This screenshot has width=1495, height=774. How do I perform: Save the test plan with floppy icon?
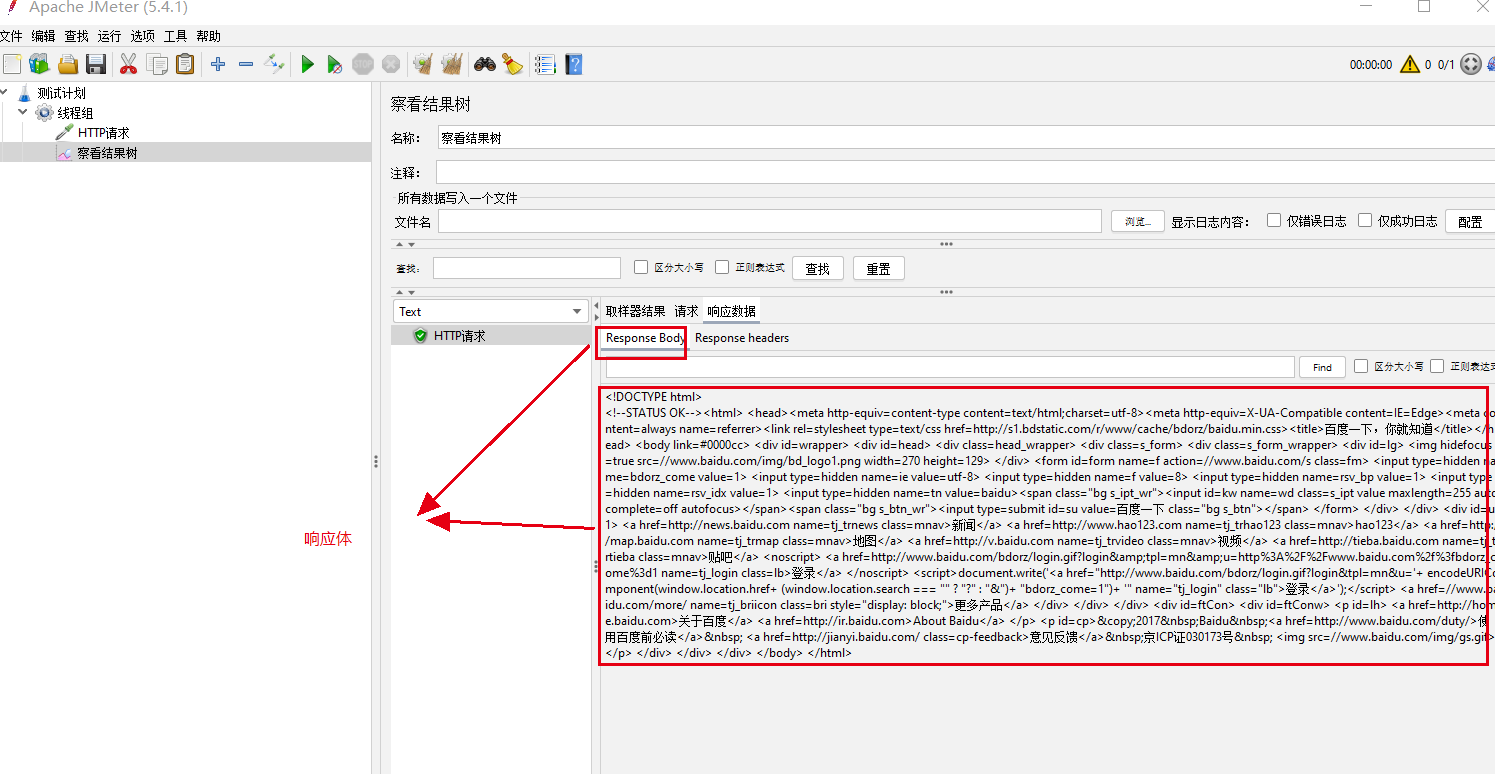[x=96, y=65]
